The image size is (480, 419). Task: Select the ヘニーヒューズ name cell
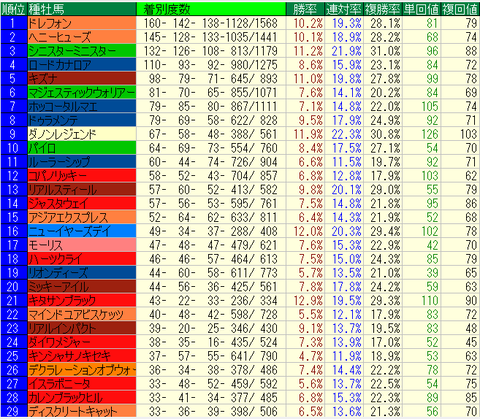82,37
